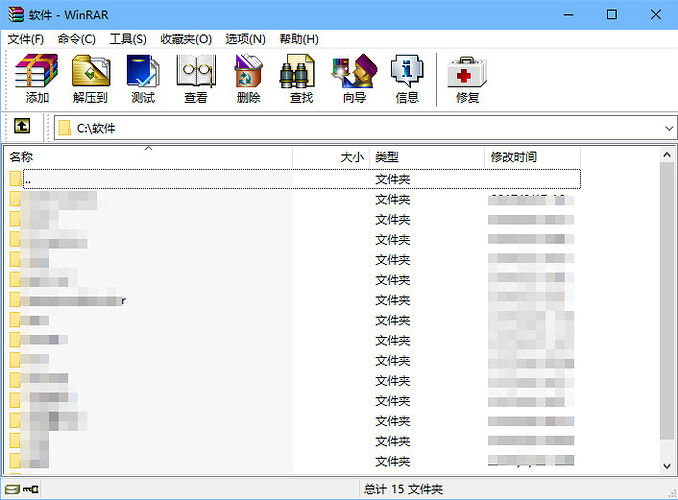
Task: Go up one folder level button
Action: pyautogui.click(x=22, y=128)
